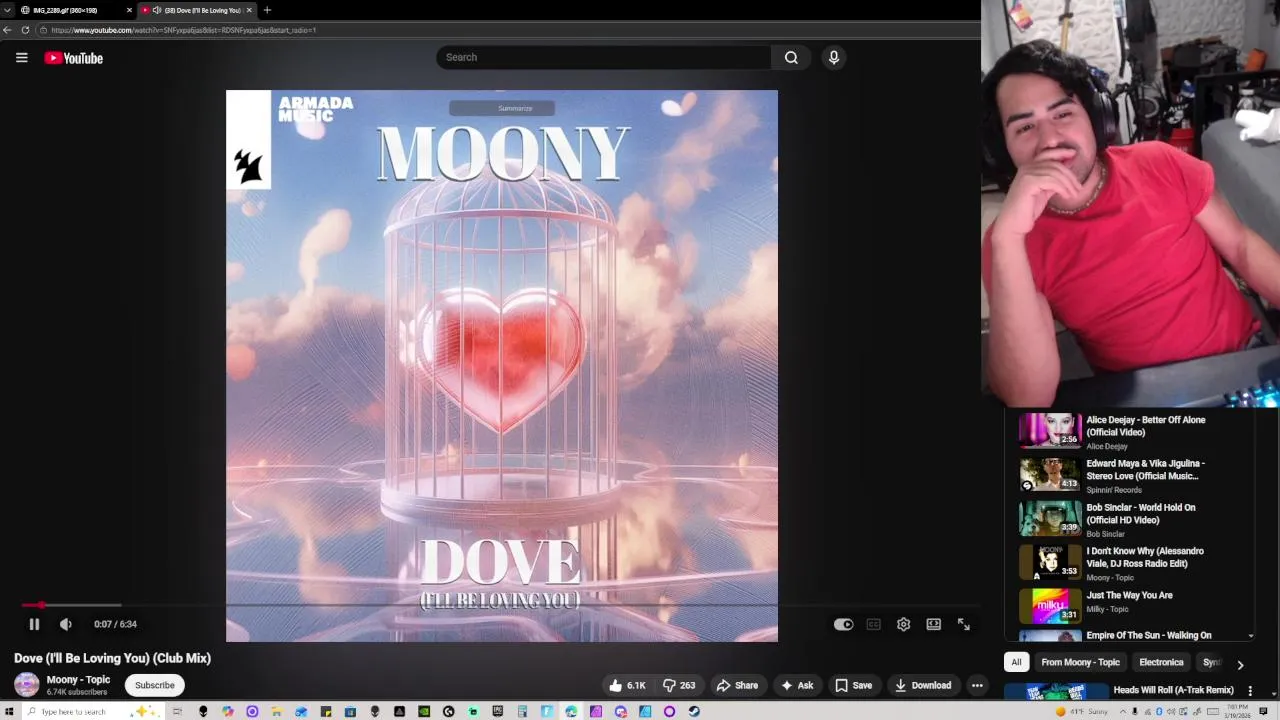Reload the current page
This screenshot has height=720, width=1280.
click(25, 30)
